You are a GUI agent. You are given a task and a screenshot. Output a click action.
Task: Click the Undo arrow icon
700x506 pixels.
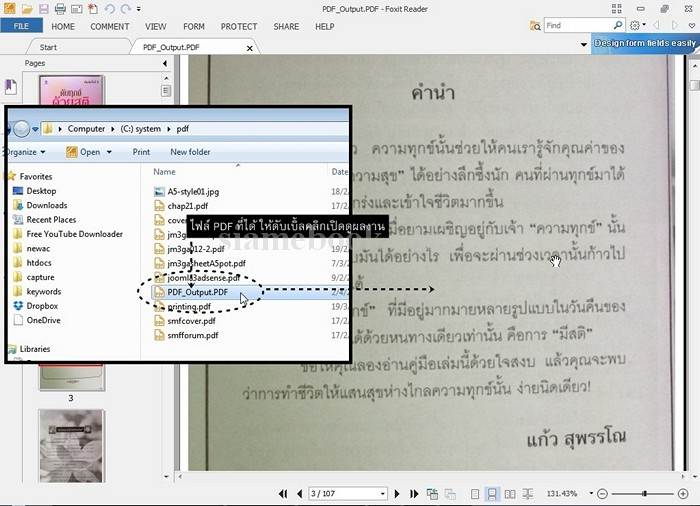click(109, 8)
